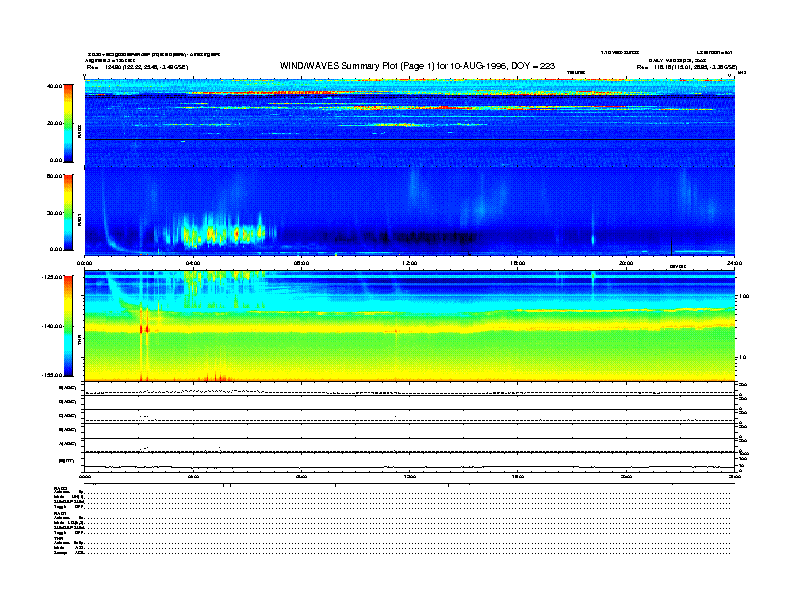Screen dimensions: 792x612
Task: Click the WIND/WAVES Summary Plot title
Action: [x=417, y=66]
